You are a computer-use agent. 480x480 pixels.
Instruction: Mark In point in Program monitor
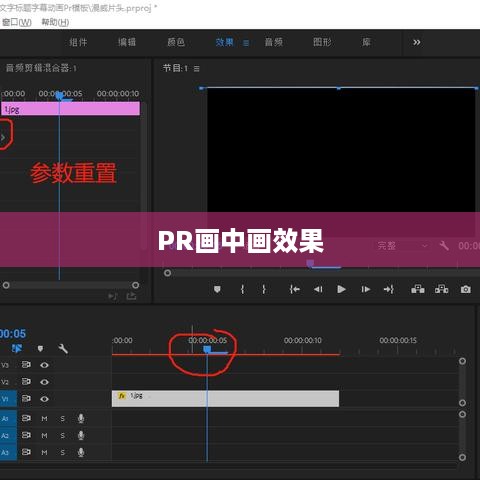click(242, 289)
